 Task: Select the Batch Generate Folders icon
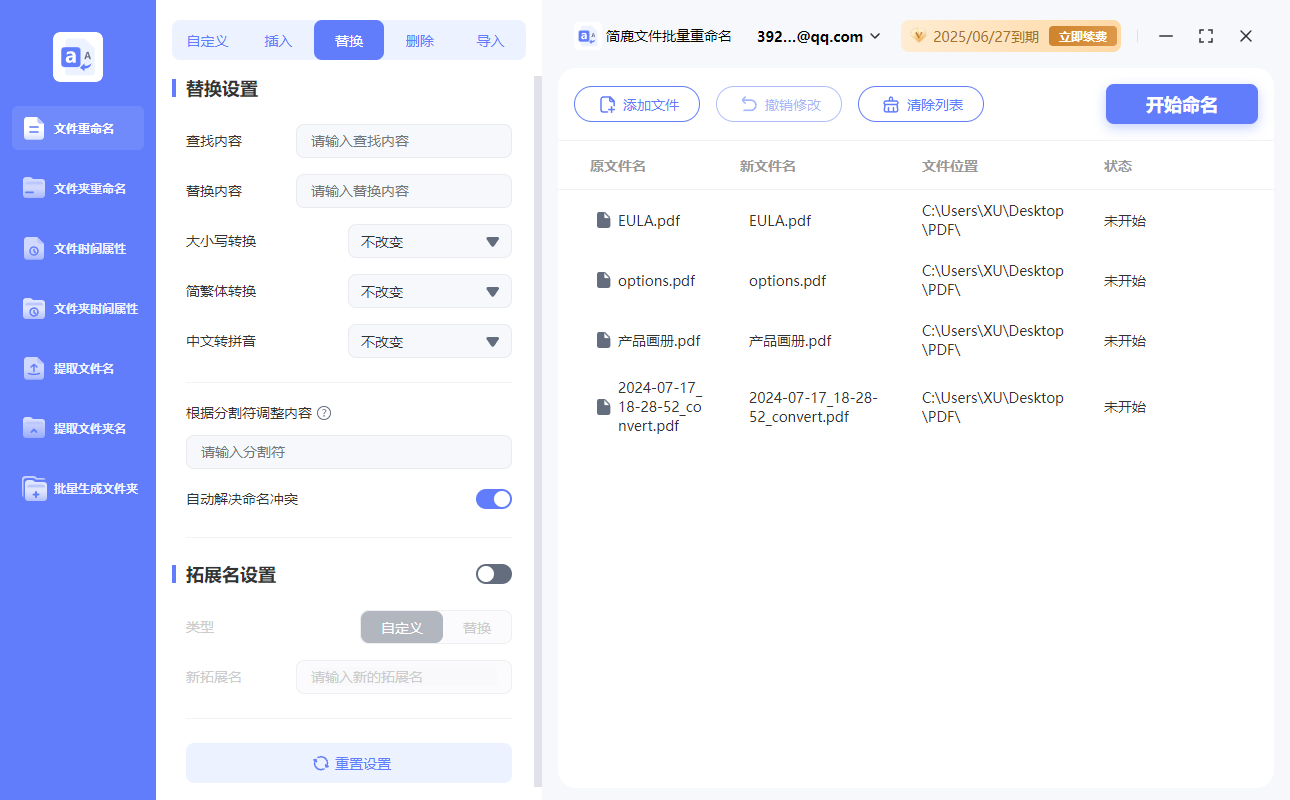34,488
